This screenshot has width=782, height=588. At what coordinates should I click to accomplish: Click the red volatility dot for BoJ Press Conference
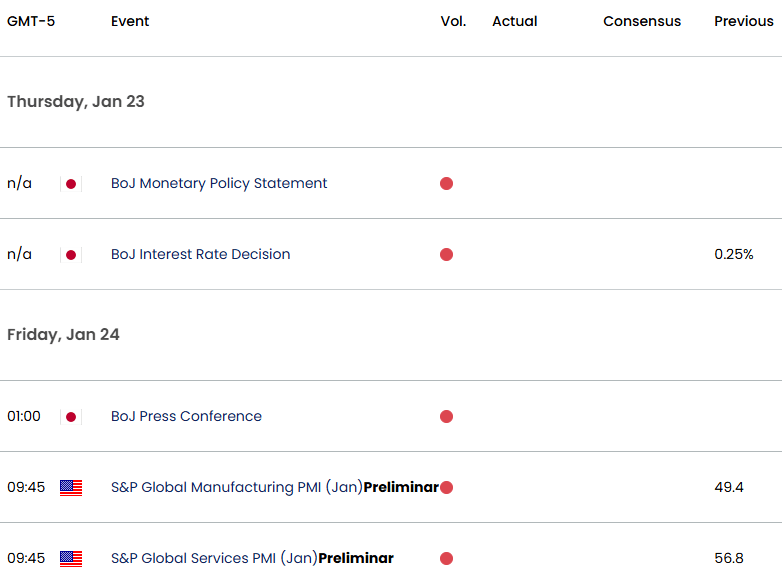446,417
